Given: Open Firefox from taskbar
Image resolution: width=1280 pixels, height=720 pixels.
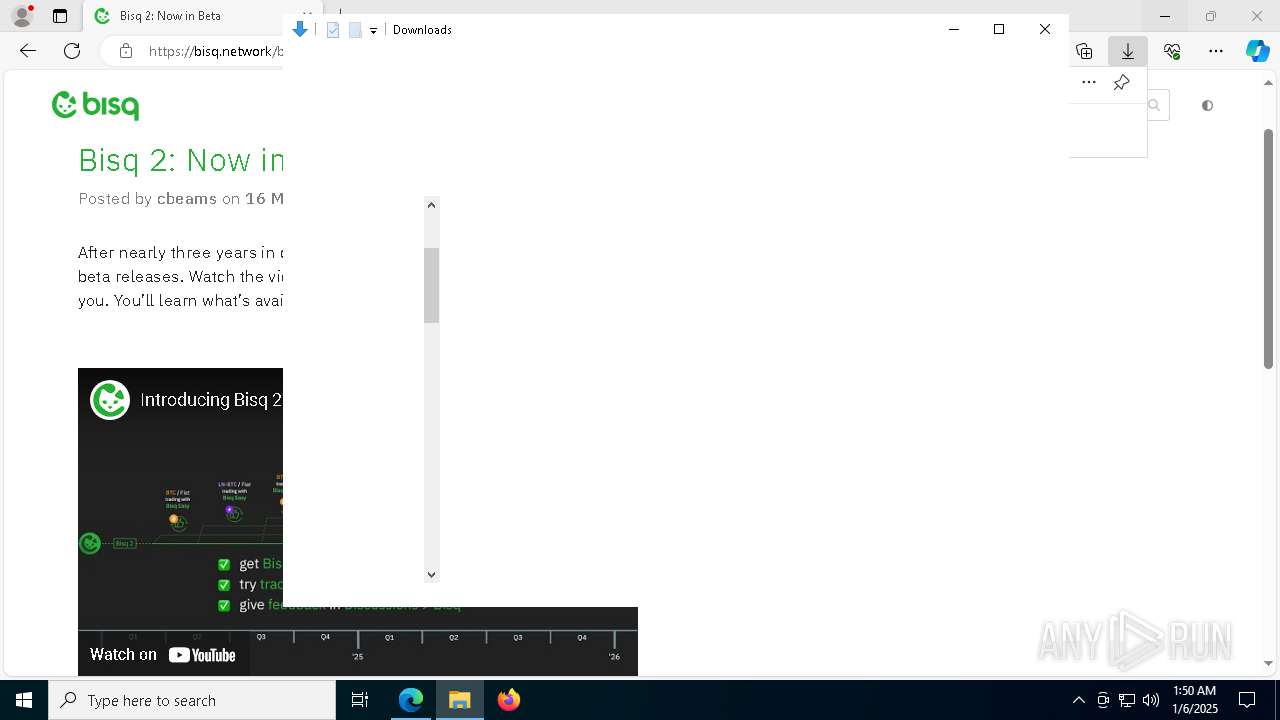Looking at the screenshot, I should point(509,700).
